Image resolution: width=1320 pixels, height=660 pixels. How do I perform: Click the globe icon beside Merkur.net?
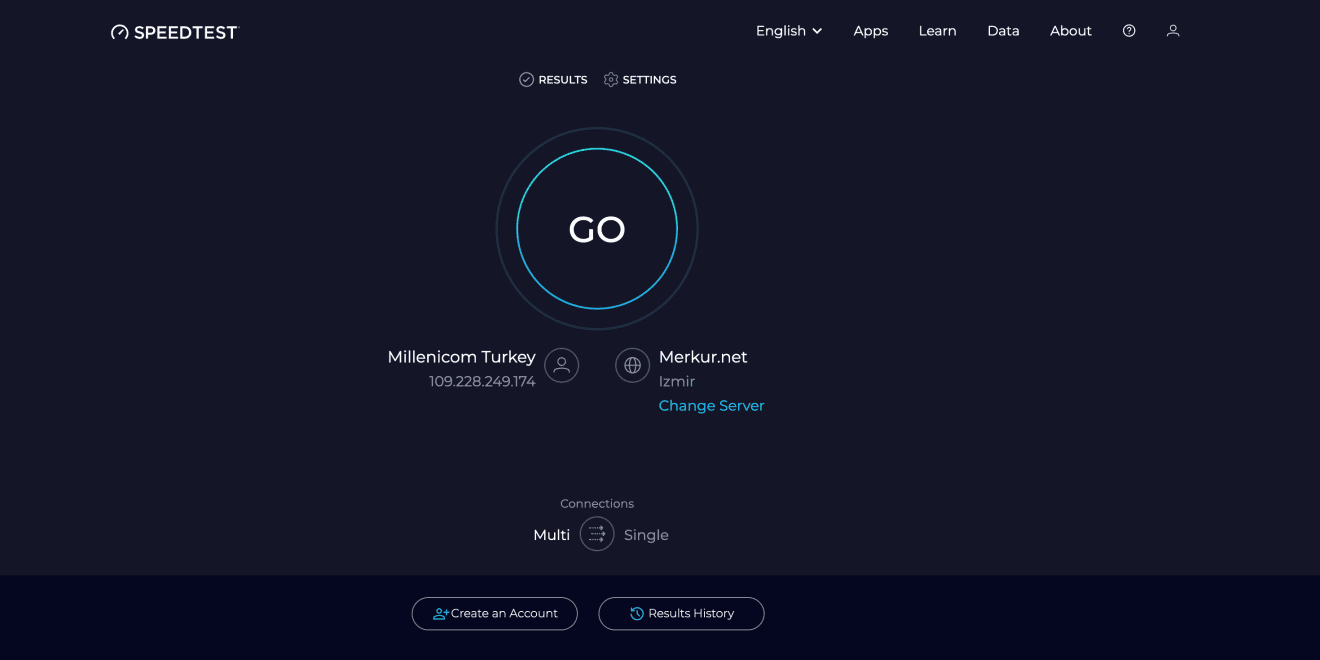pos(632,365)
